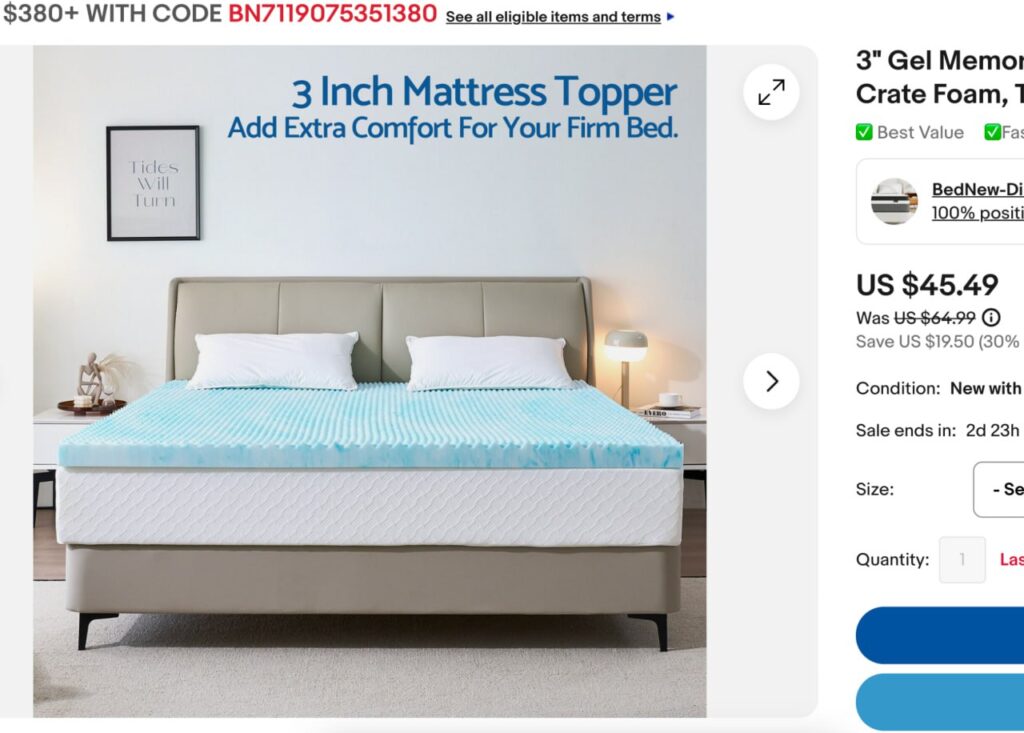Click the US $45.49 price text
1024x733 pixels.
coord(927,285)
